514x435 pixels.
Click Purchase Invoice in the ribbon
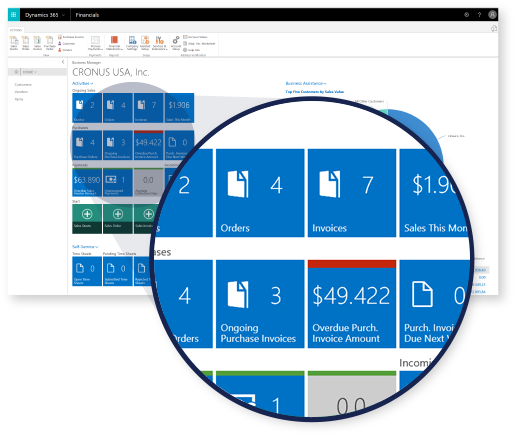[71, 37]
